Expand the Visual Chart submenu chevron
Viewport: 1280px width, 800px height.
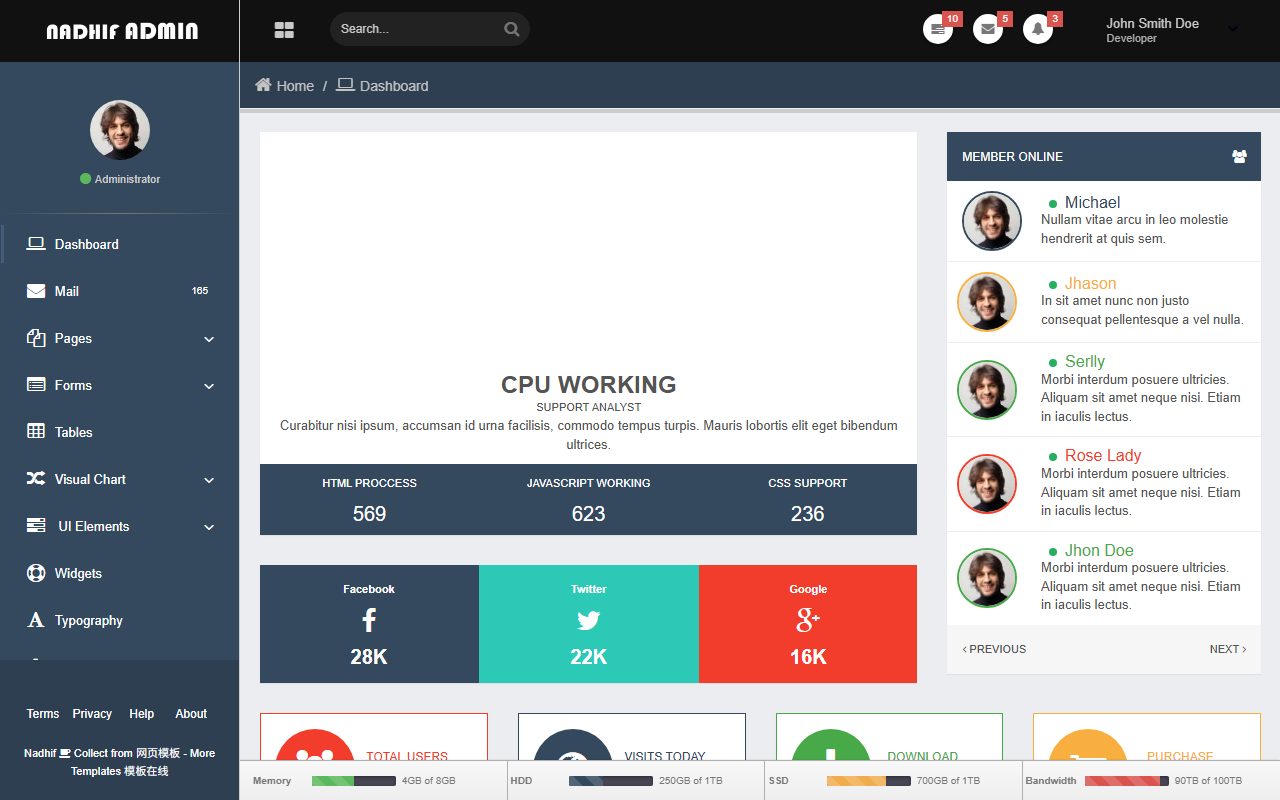[209, 480]
